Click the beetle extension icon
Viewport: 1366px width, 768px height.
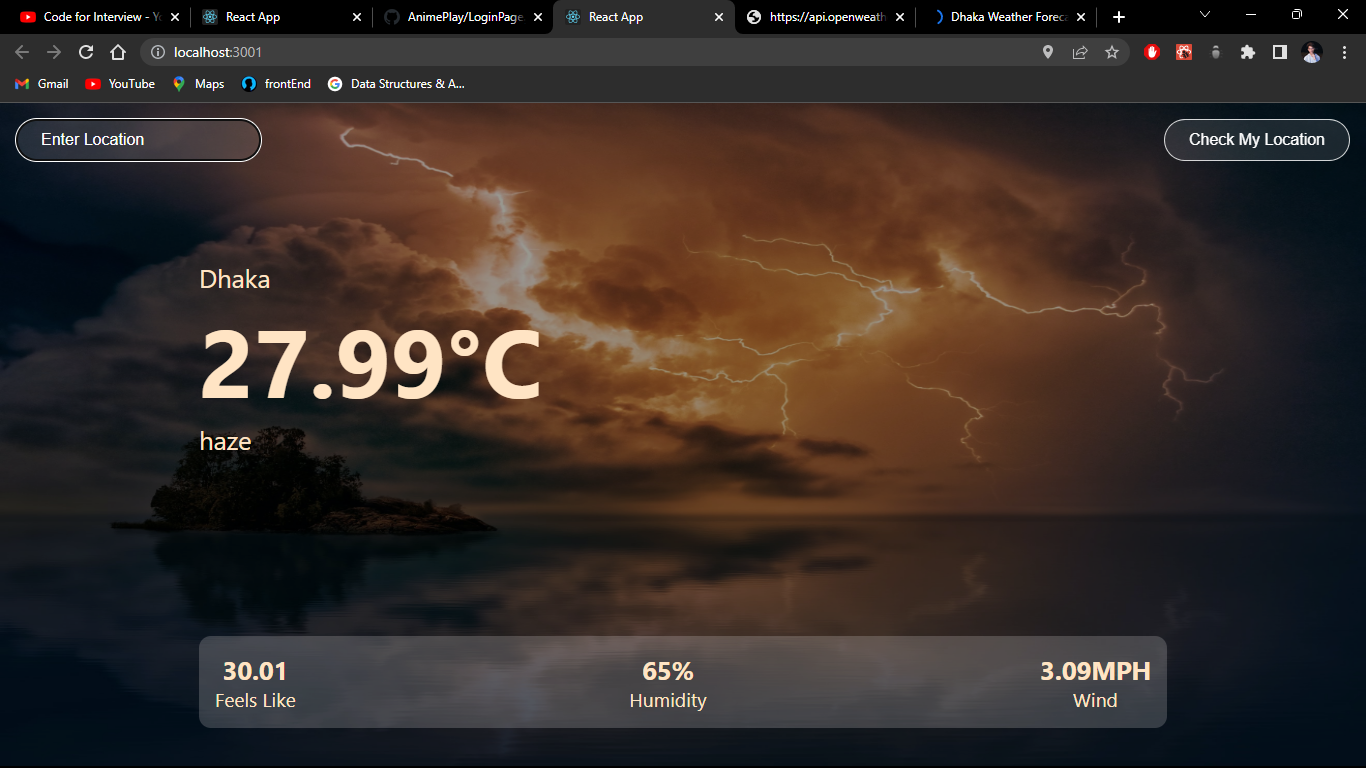coord(1215,51)
